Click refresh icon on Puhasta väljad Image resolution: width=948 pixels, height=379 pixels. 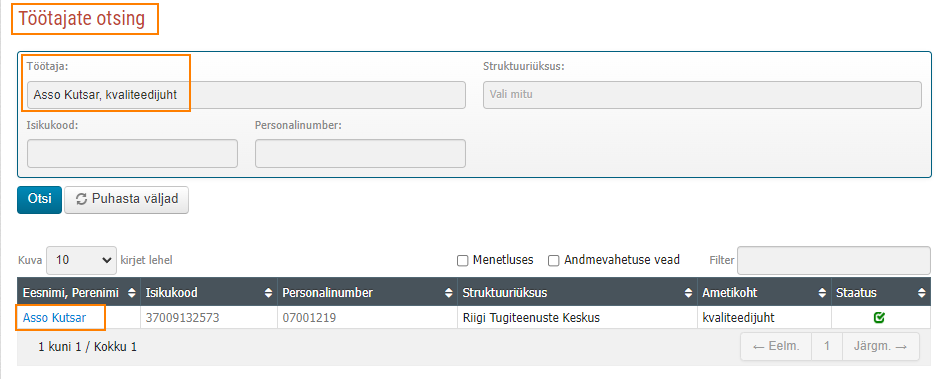click(x=82, y=199)
